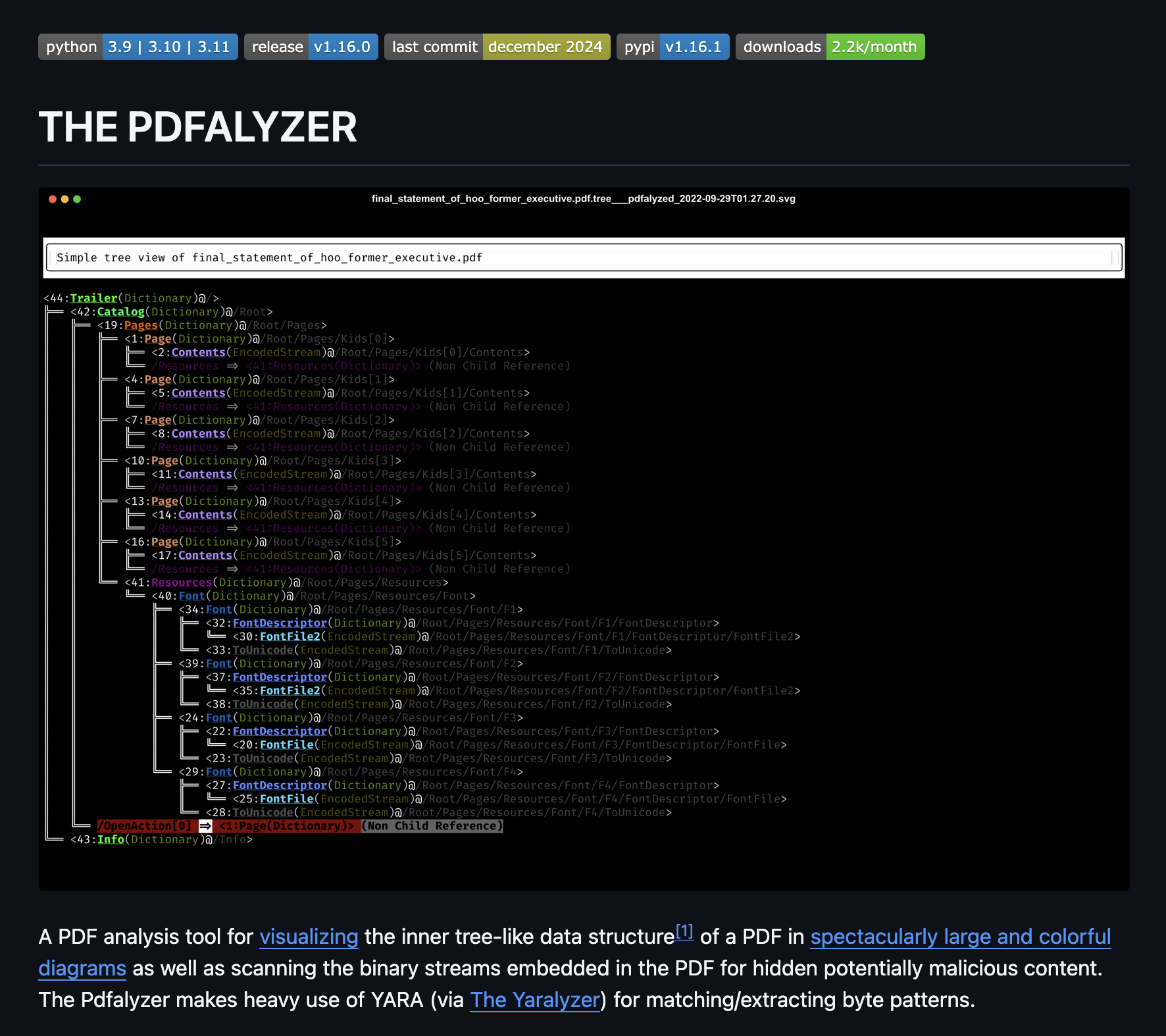Select the <38:ToUnicode row
This screenshot has width=1166, height=1036.
tap(439, 704)
